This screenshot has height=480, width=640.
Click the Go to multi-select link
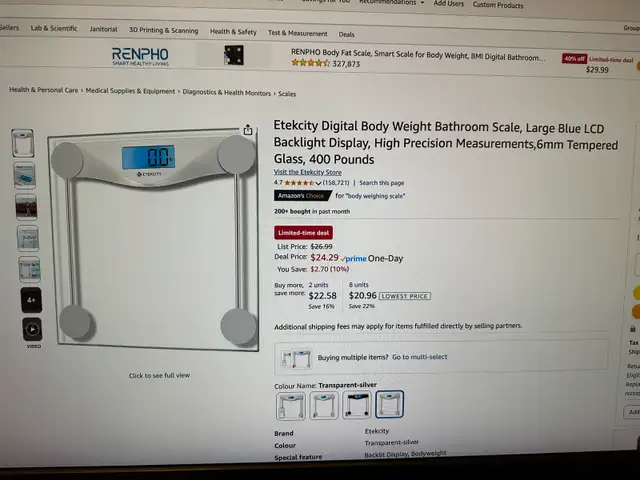pyautogui.click(x=420, y=357)
